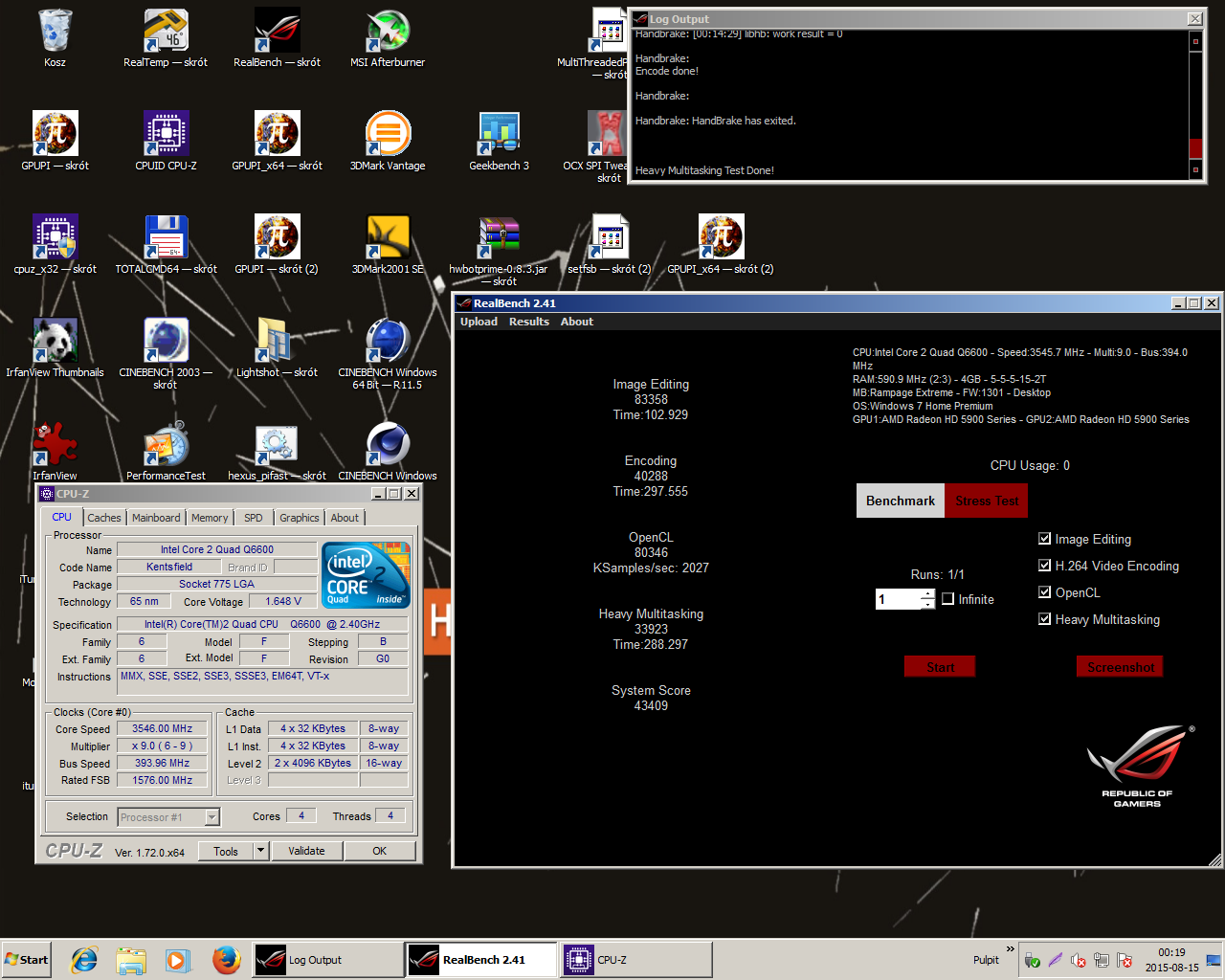Switch to CPU-Z taskbar button
The width and height of the screenshot is (1225, 980).
coord(636,960)
